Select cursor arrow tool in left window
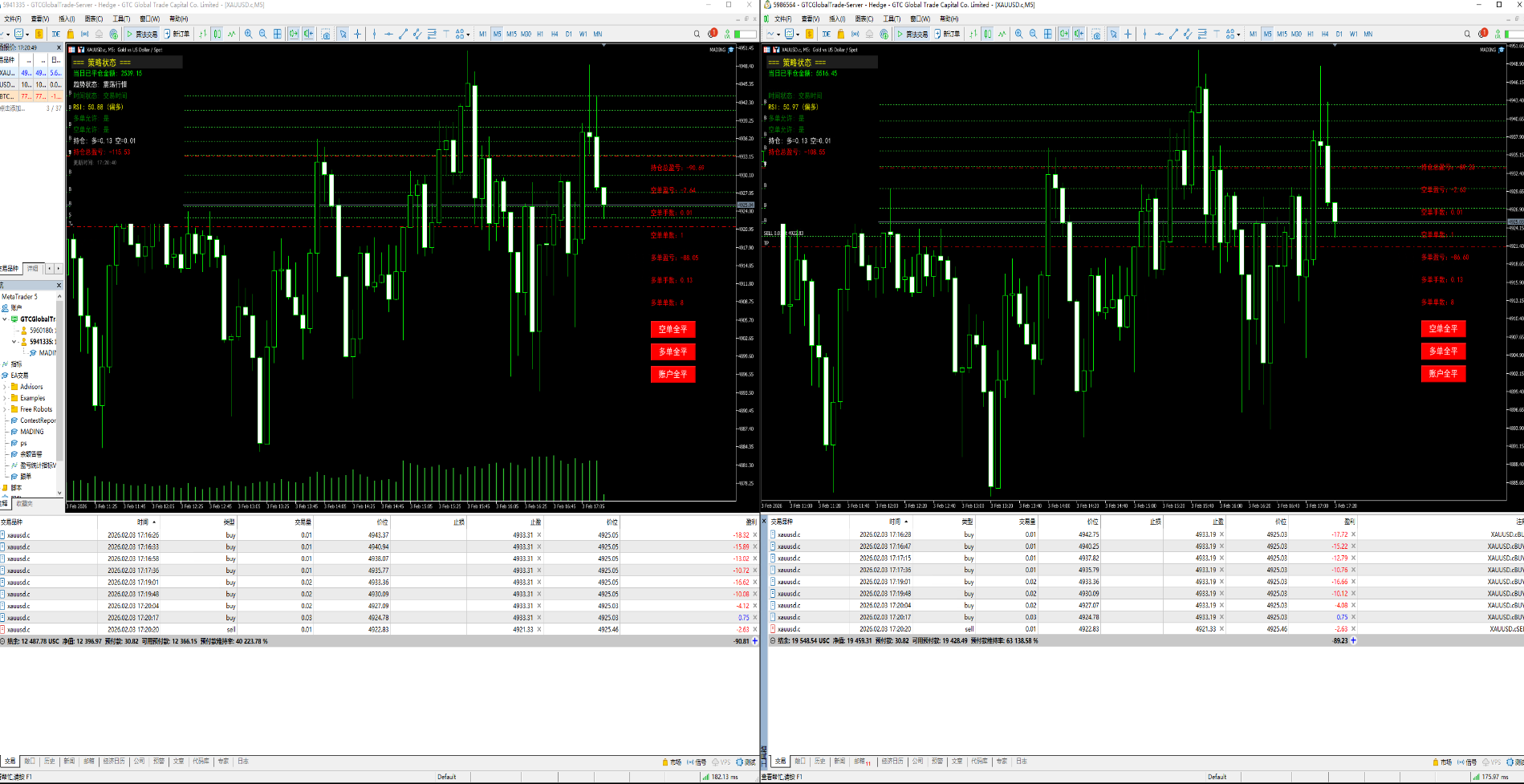The height and width of the screenshot is (784, 1524). 343,34
